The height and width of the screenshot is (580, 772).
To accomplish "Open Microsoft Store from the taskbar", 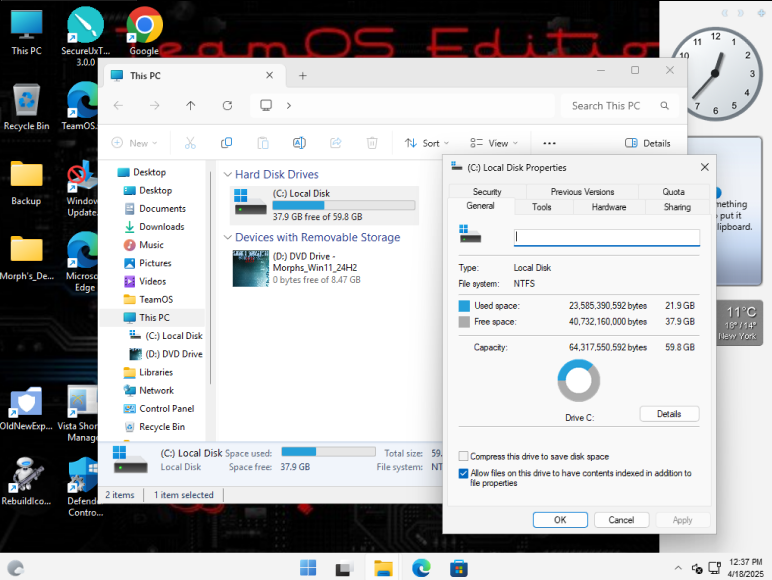I will point(458,568).
